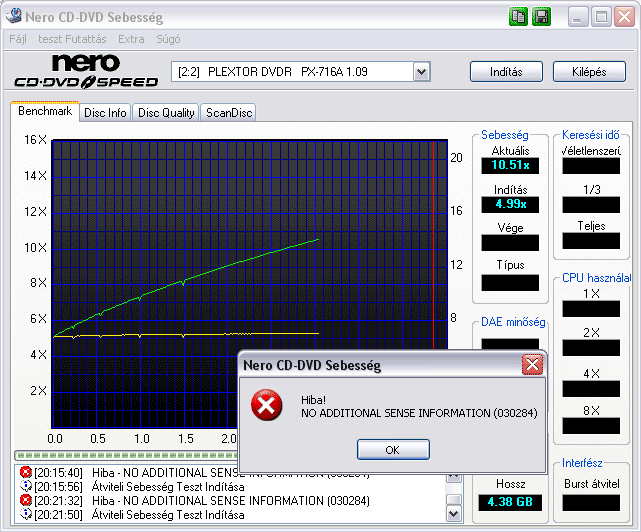The width and height of the screenshot is (641, 532).
Task: Switch to the ScanDisc tab
Action: pos(229,112)
